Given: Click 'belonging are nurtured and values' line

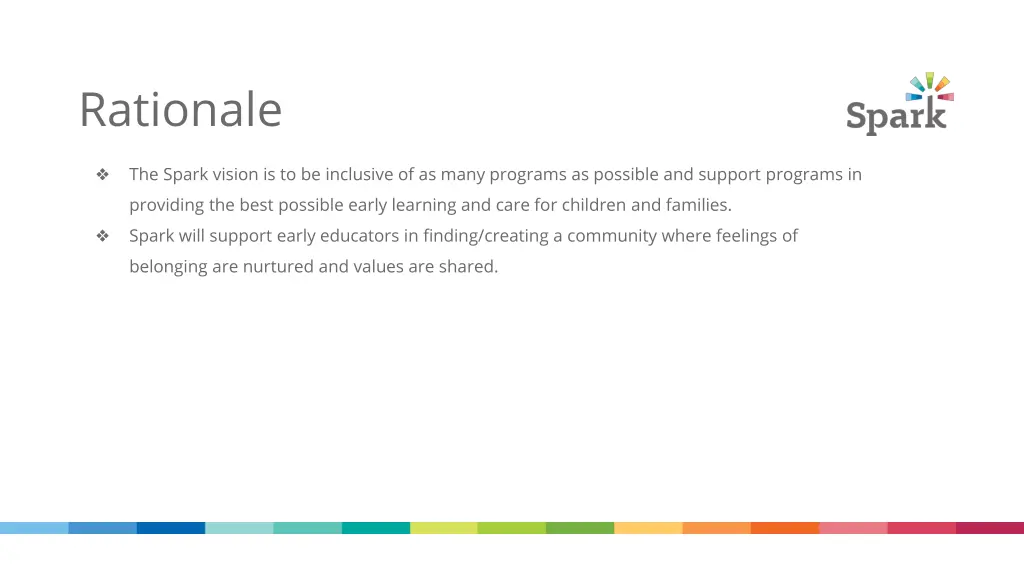Looking at the screenshot, I should pyautogui.click(x=313, y=266).
